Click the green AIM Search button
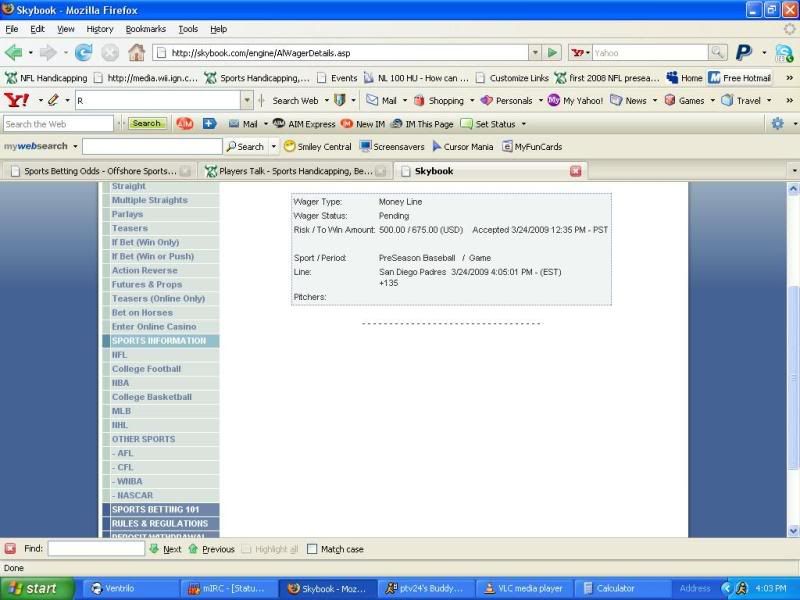This screenshot has height=600, width=800. pyautogui.click(x=147, y=123)
